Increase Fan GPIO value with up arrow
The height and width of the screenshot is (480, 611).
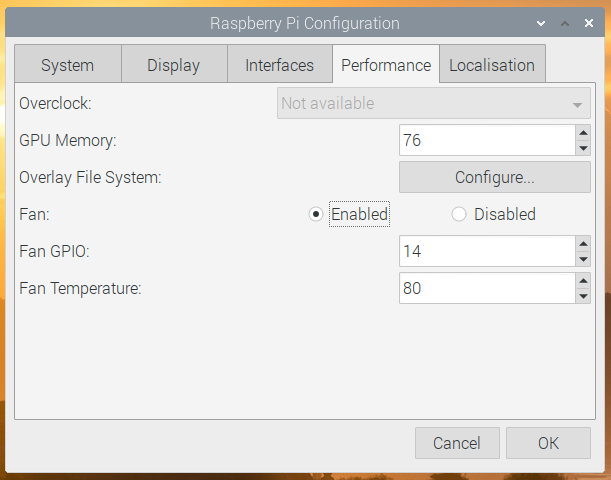(583, 243)
